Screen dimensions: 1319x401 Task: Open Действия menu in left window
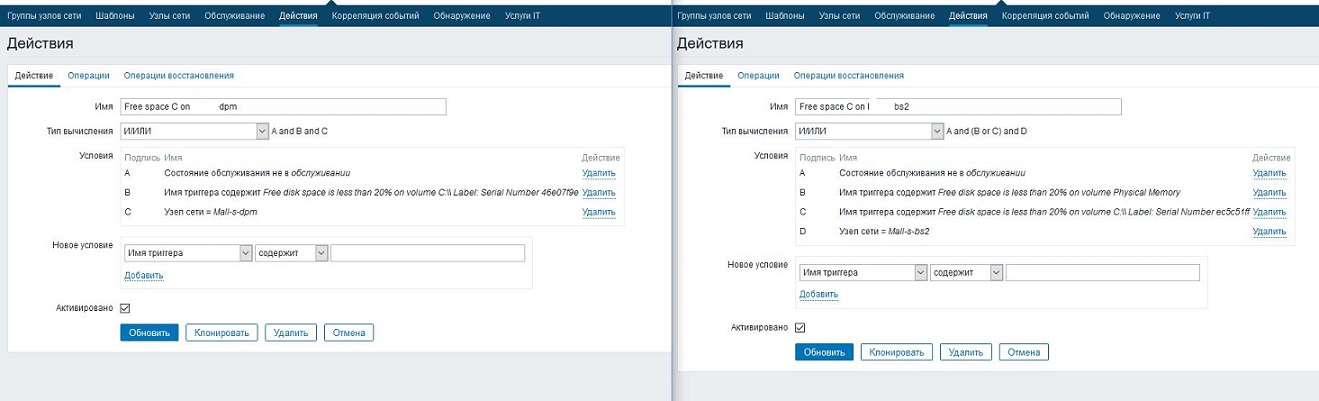pyautogui.click(x=298, y=16)
